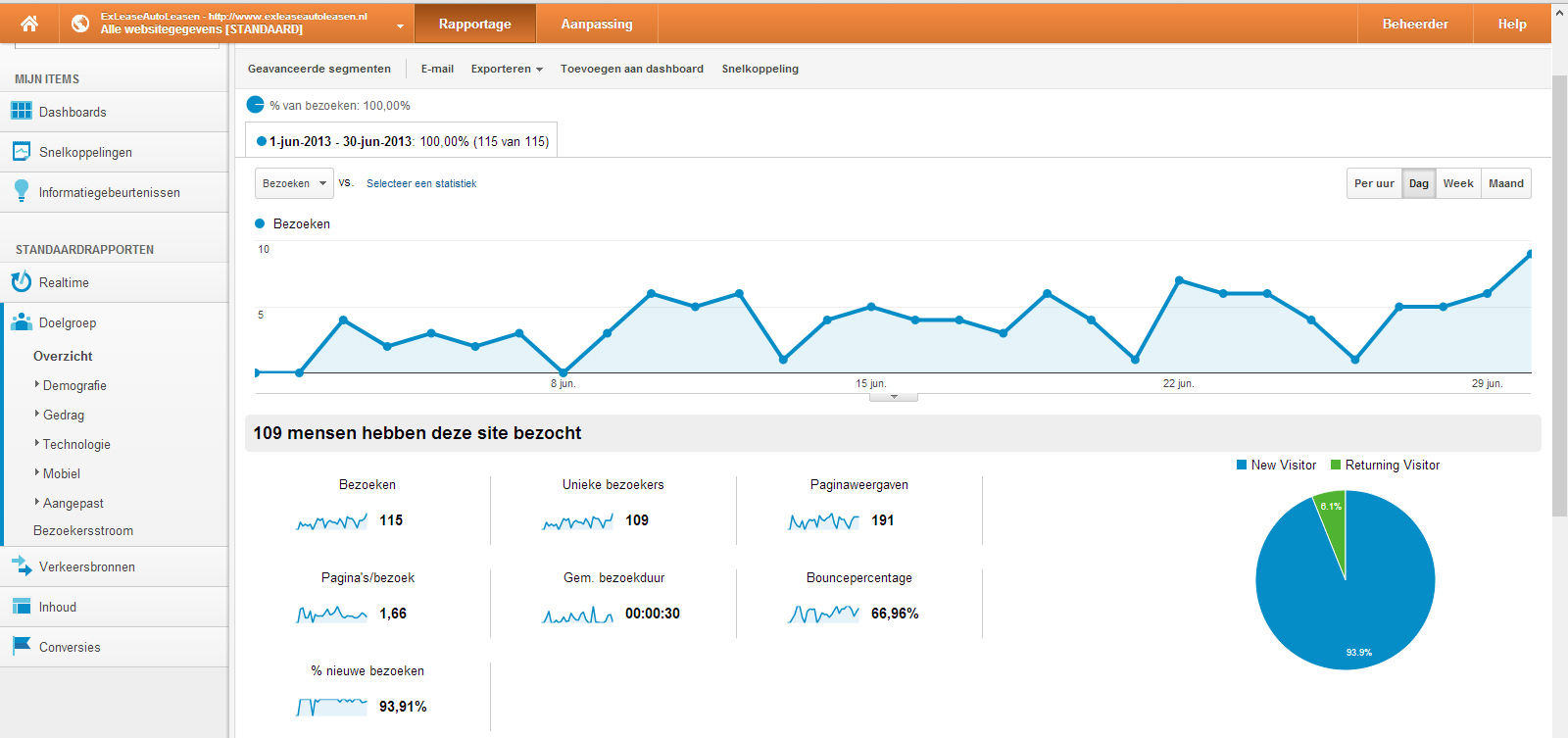Click the Snelkoppeling toolbar button
The height and width of the screenshot is (738, 1568).
point(760,69)
